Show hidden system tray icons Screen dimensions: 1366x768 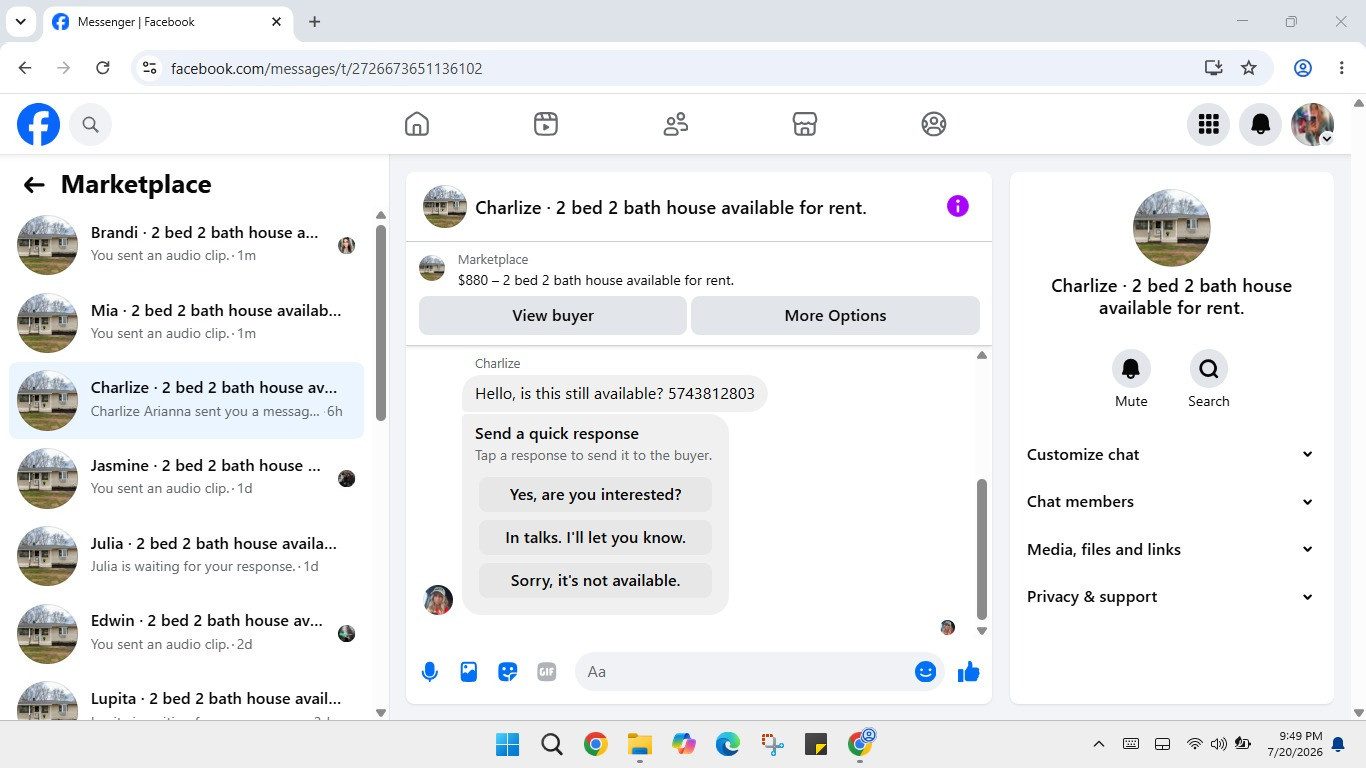tap(1098, 744)
